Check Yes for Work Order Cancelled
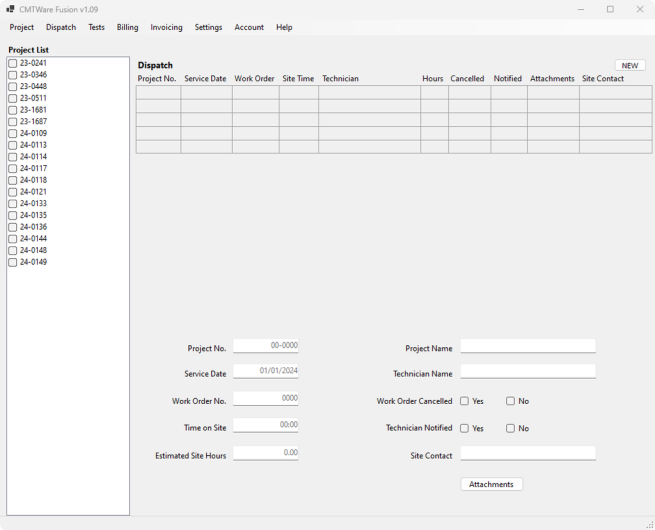The height and width of the screenshot is (530, 655). [x=465, y=401]
